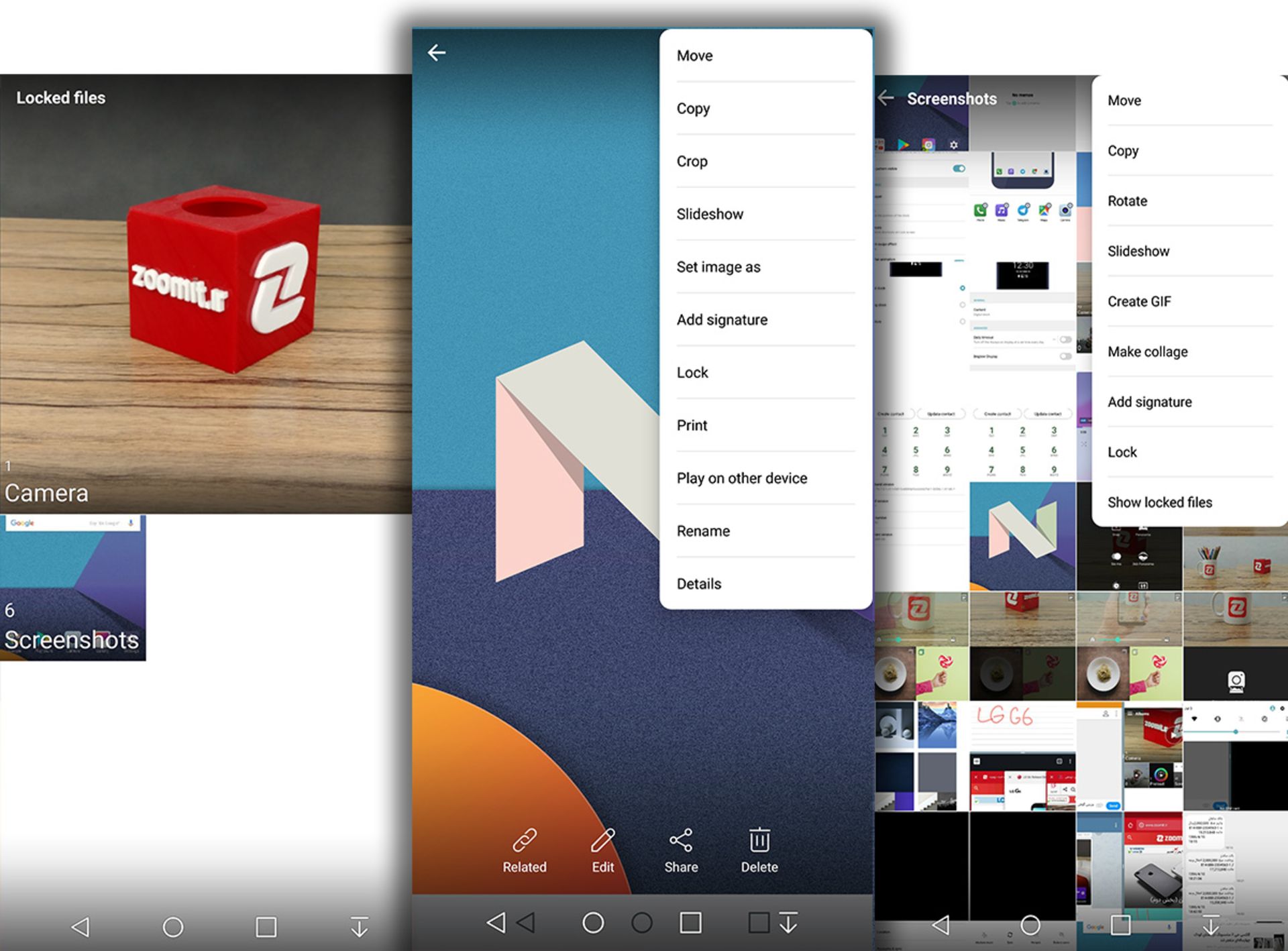Viewport: 1288px width, 951px height.
Task: Choose Add signature in the viewer menu
Action: 765,320
